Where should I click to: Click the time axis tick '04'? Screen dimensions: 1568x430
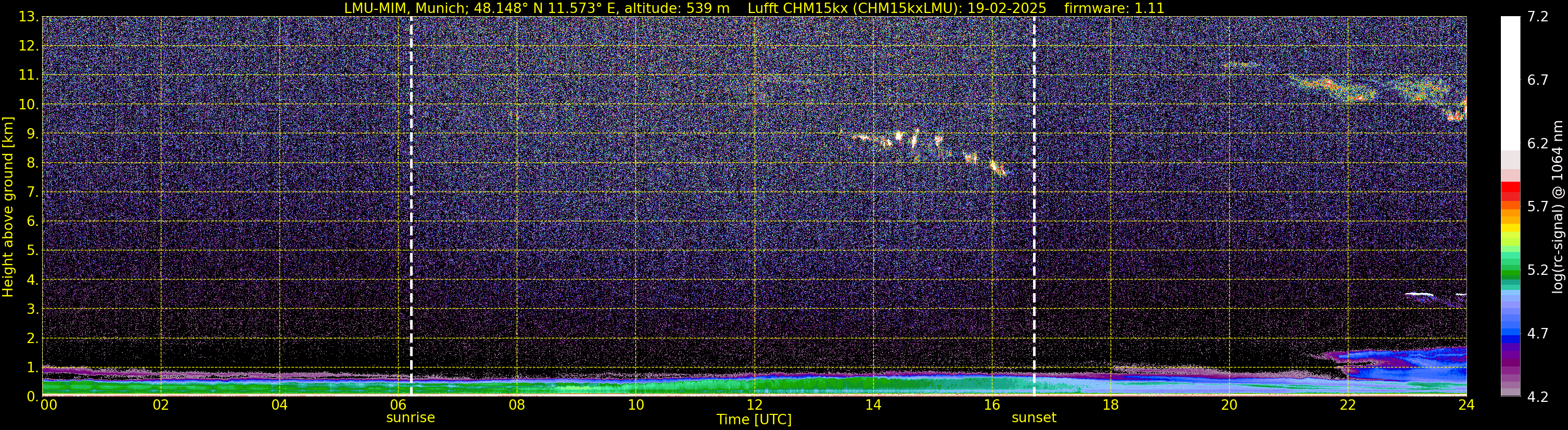pos(279,405)
